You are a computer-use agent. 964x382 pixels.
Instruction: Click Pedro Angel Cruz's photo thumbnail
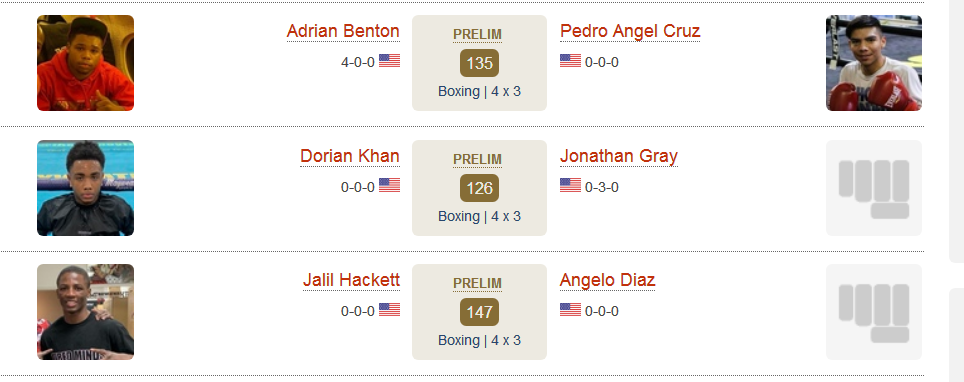[x=874, y=63]
